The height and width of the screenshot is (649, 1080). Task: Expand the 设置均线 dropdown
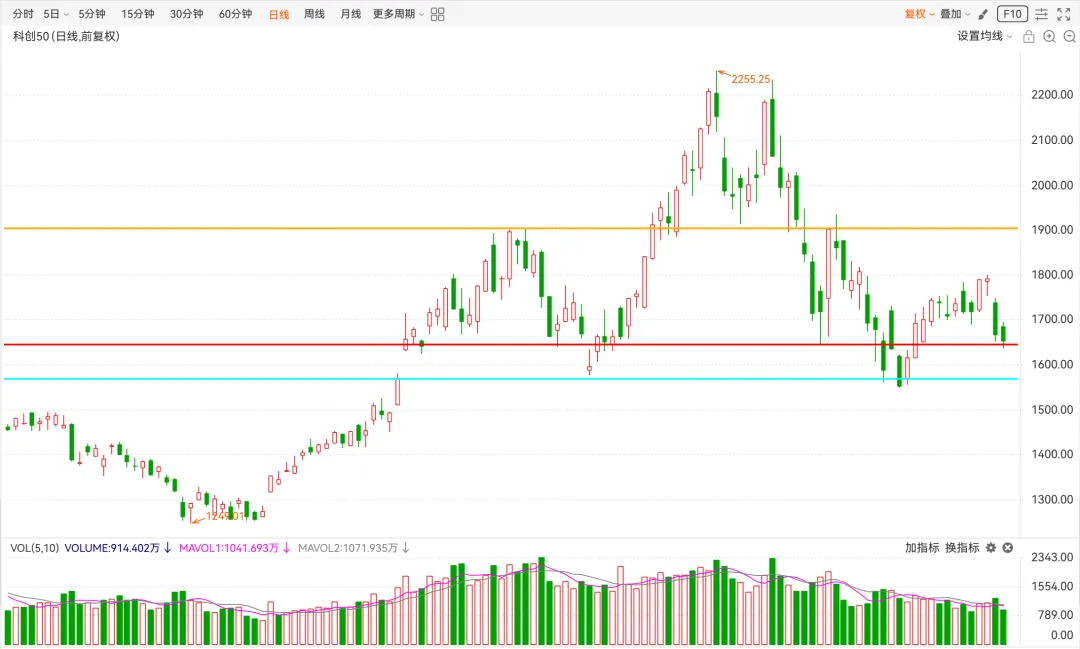point(985,36)
